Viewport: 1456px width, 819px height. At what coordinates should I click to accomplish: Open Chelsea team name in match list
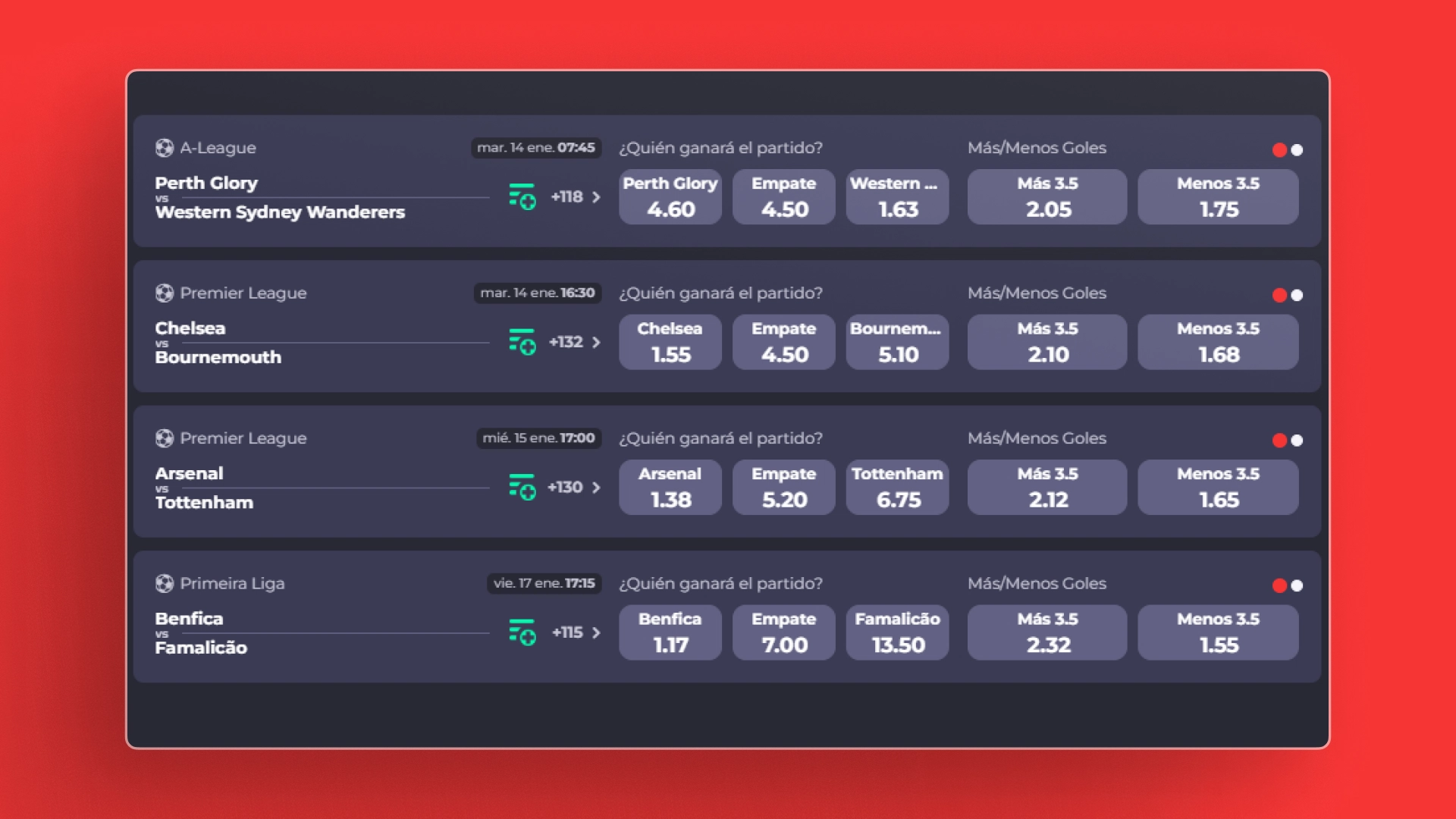click(190, 328)
